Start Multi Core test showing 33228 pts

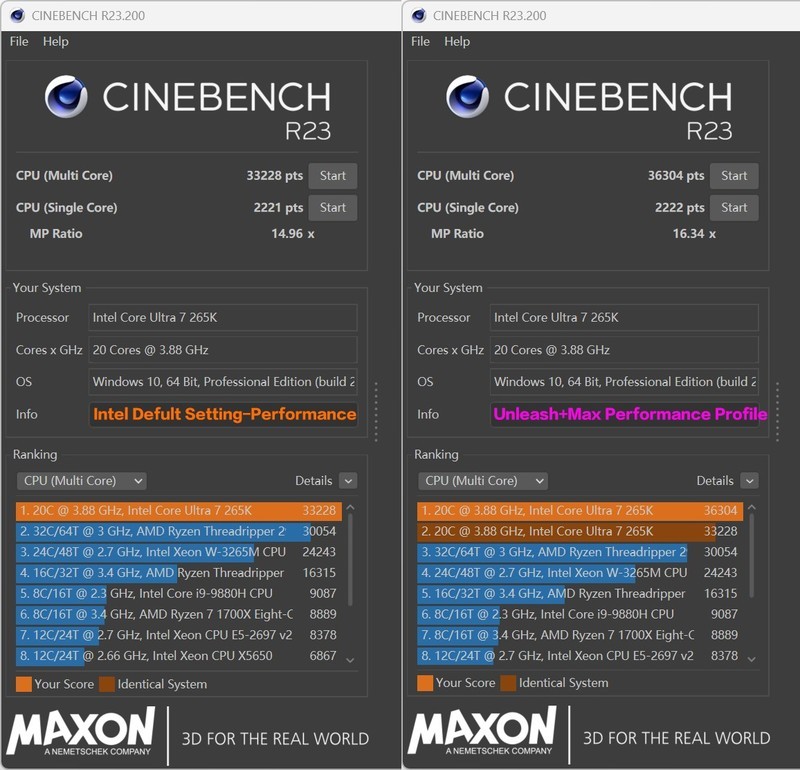click(x=332, y=176)
